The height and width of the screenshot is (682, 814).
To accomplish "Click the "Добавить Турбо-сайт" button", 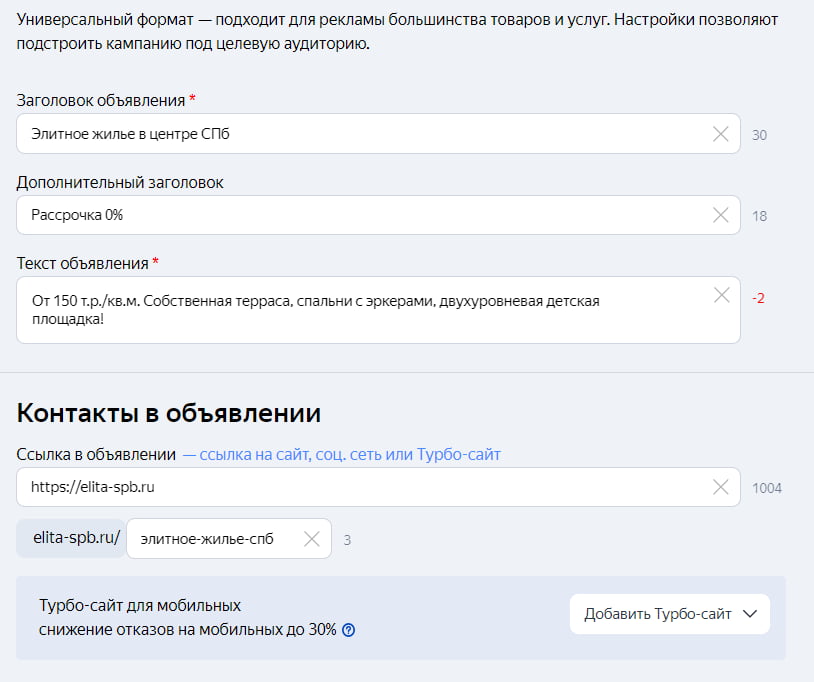I will [x=660, y=613].
